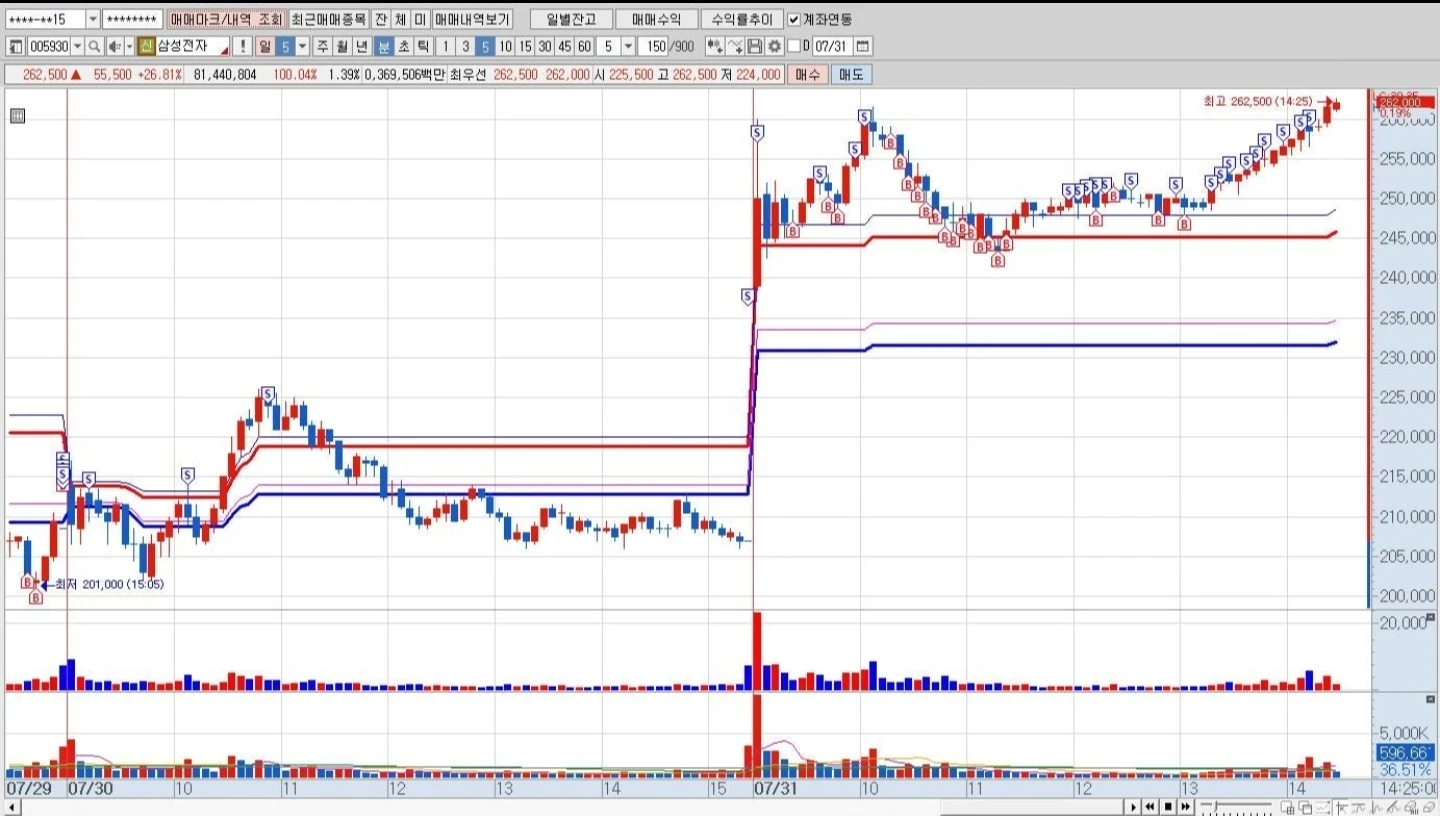The image size is (1440, 816).
Task: Expand the period number dropdown beside 일 5
Action: pos(303,46)
